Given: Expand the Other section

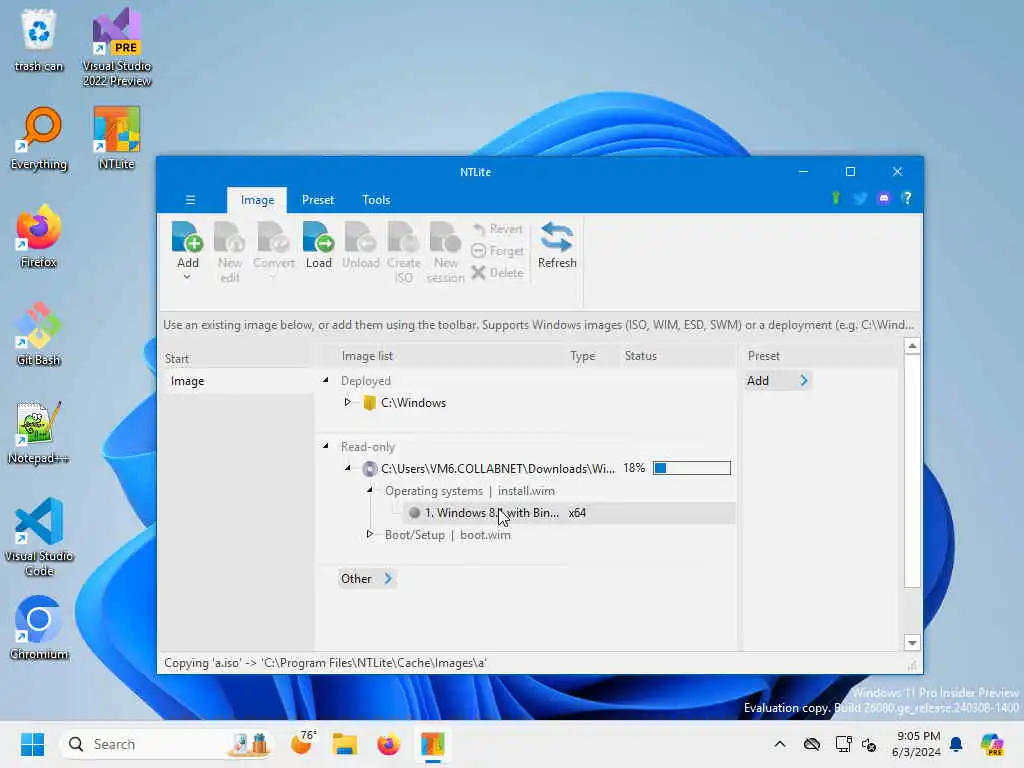Looking at the screenshot, I should 366,579.
